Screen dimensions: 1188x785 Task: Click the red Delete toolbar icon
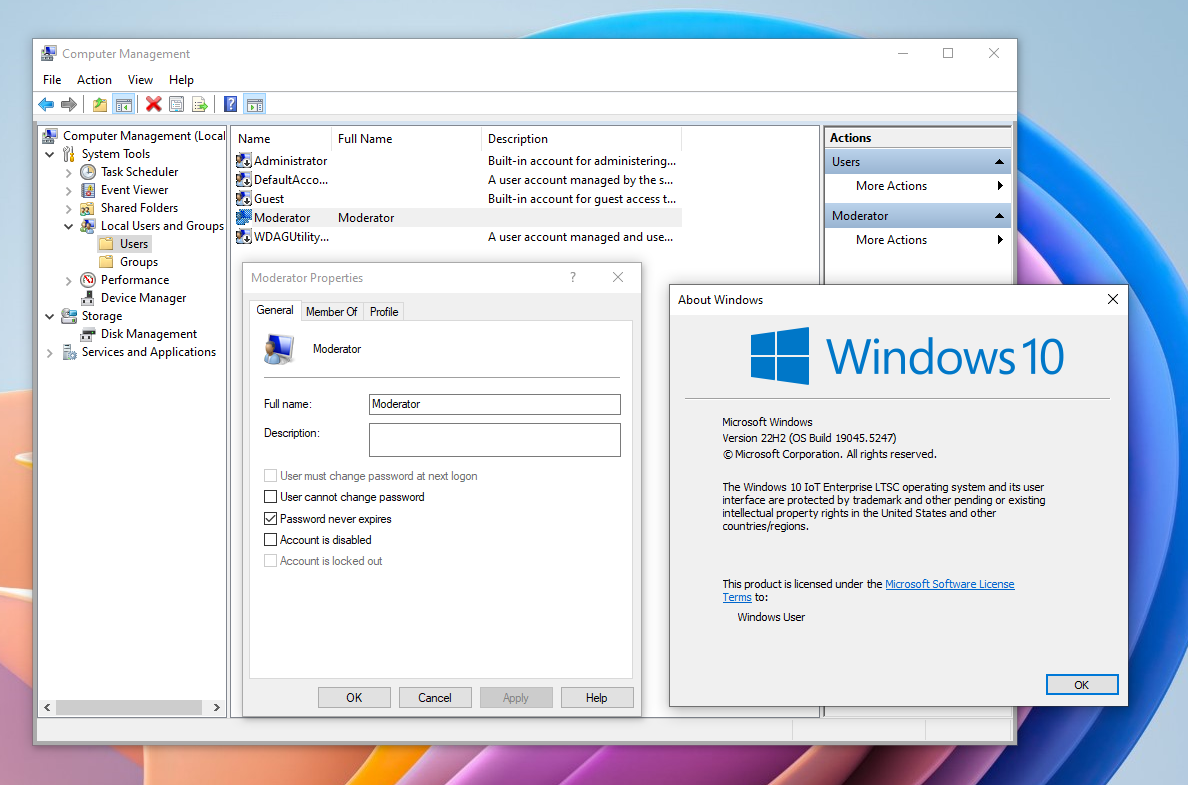[x=154, y=105]
